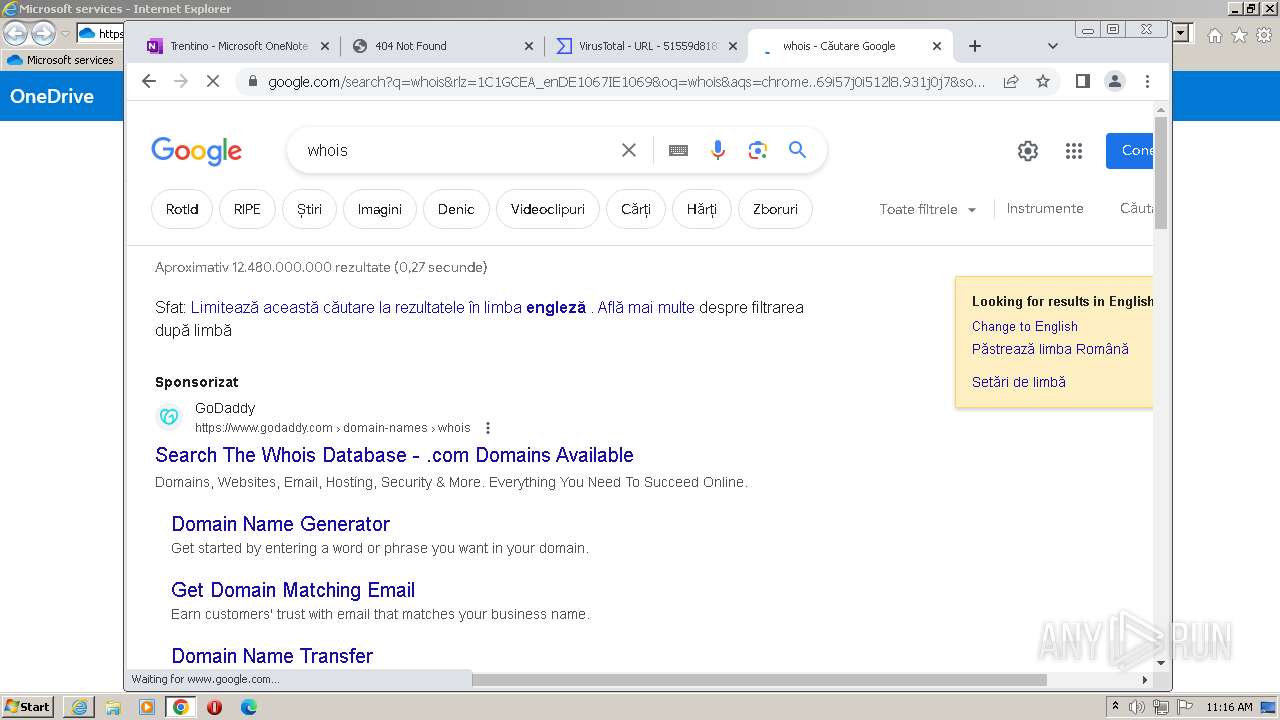Select the Denic filter chip
1280x720 pixels.
[456, 209]
